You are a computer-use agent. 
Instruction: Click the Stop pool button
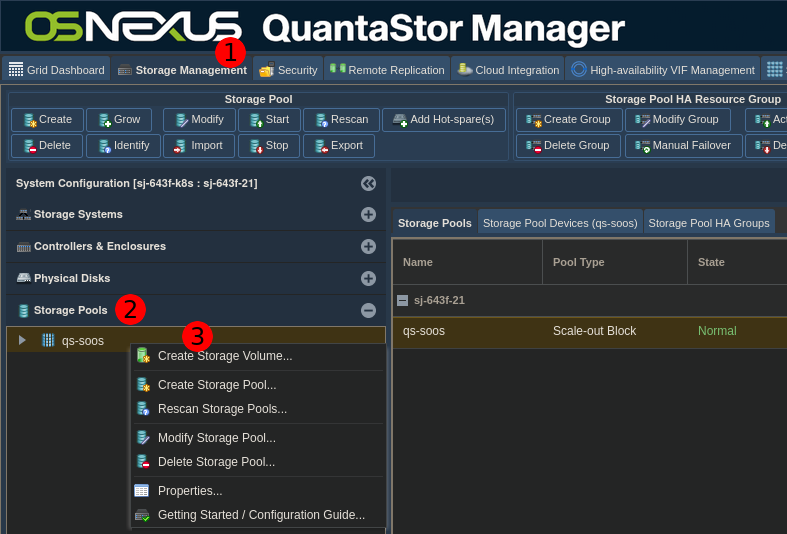click(268, 146)
